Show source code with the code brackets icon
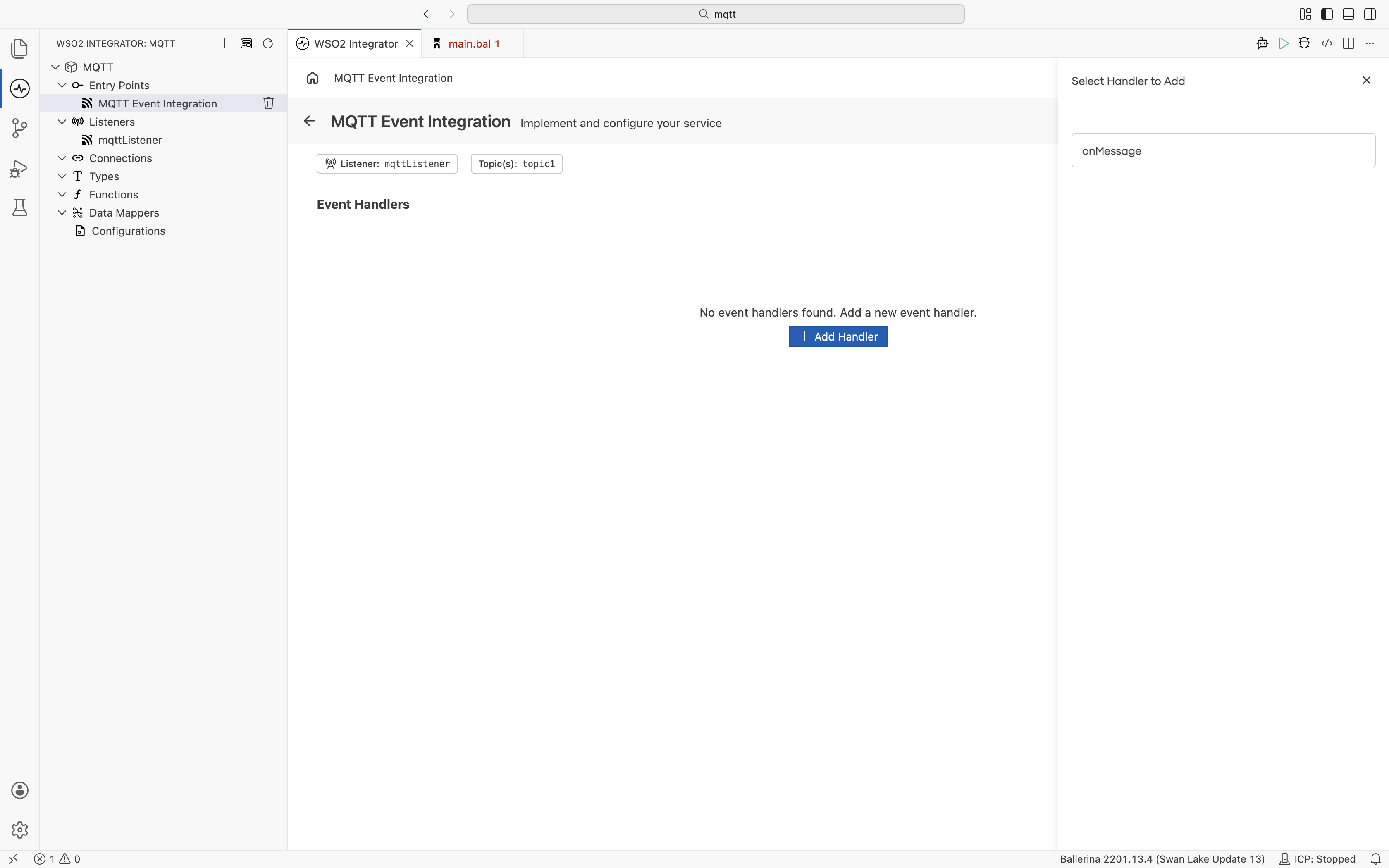1389x868 pixels. pyautogui.click(x=1327, y=44)
